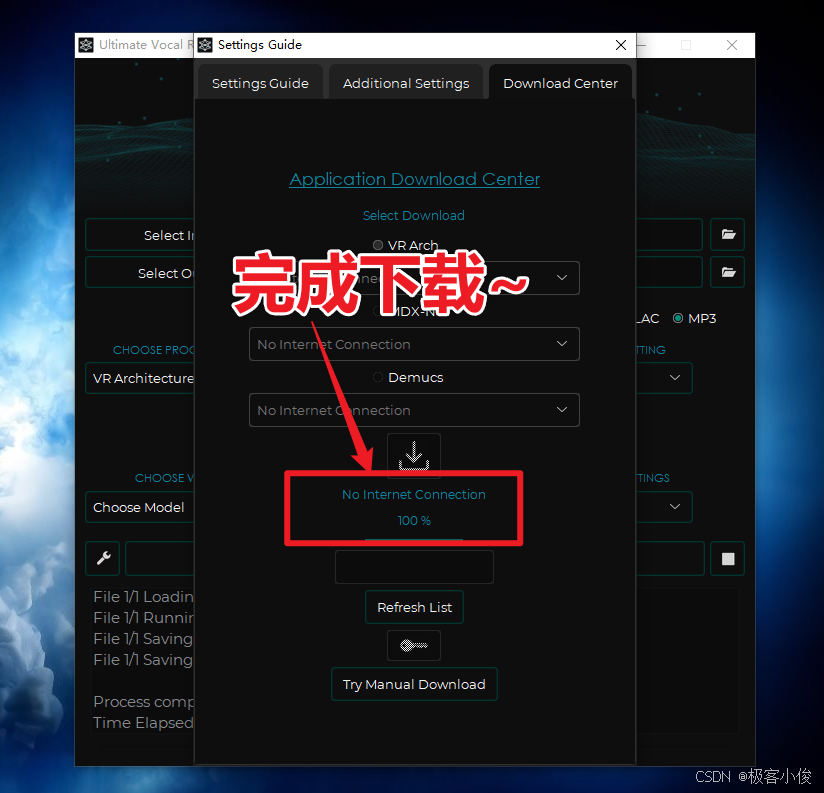The image size is (824, 793).
Task: Expand the Demucs model dropdown
Action: 414,410
